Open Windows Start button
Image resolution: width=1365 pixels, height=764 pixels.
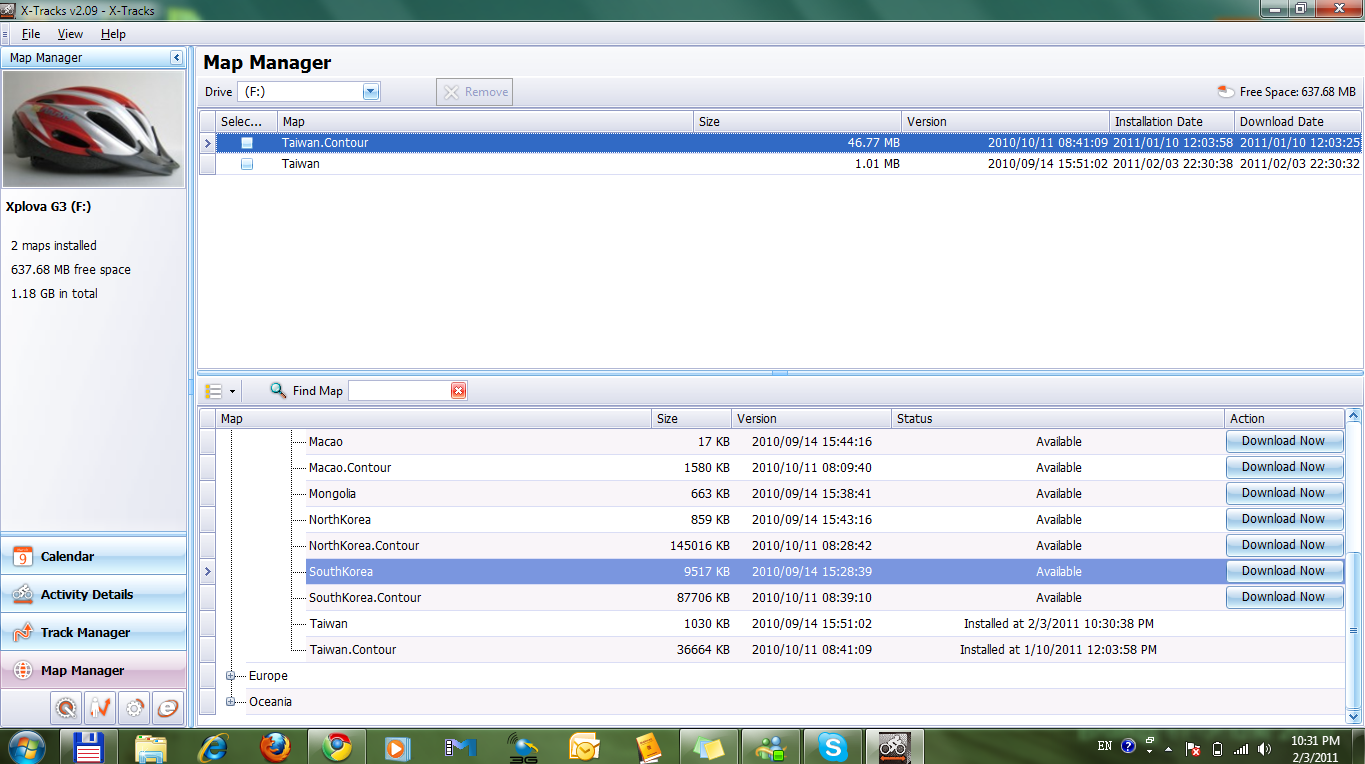(25, 747)
